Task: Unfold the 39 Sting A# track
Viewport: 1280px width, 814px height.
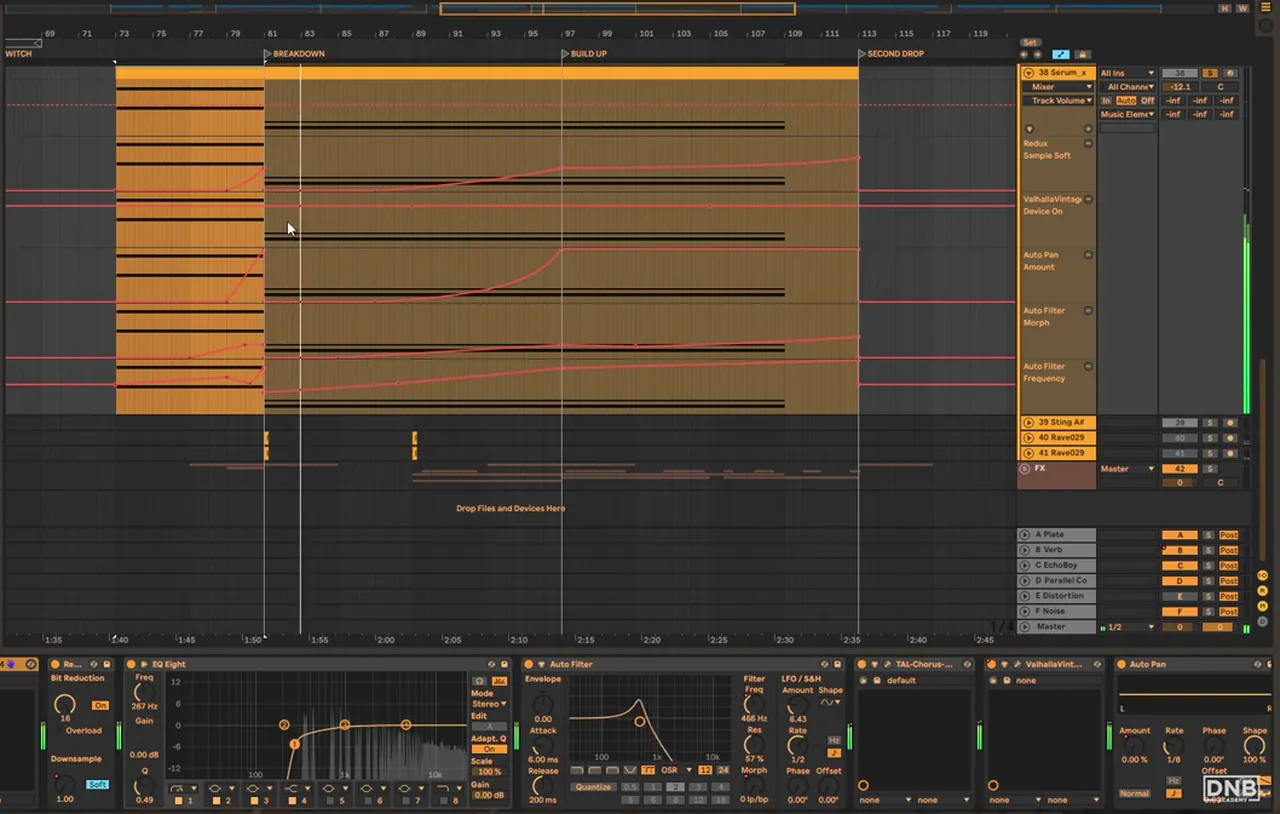Action: click(x=1029, y=423)
